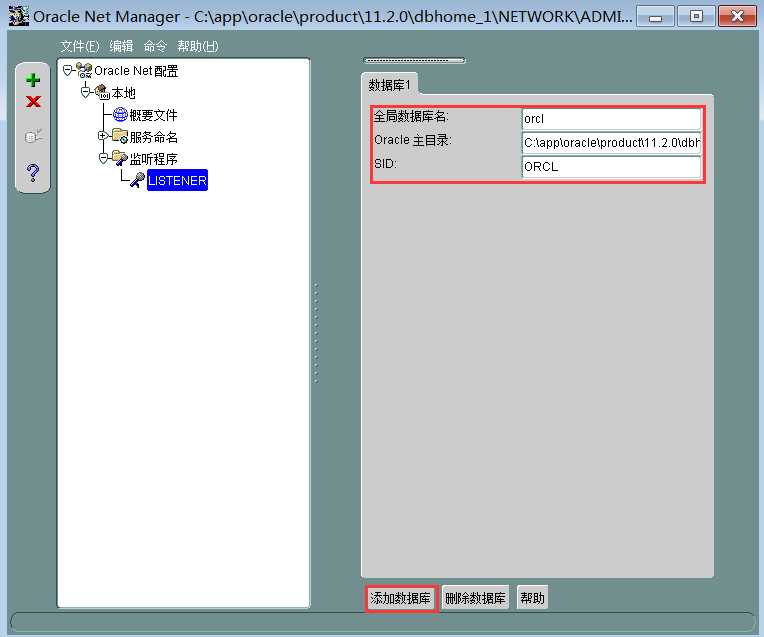764x637 pixels.
Task: Select the LISTENER tree item
Action: pyautogui.click(x=177, y=180)
